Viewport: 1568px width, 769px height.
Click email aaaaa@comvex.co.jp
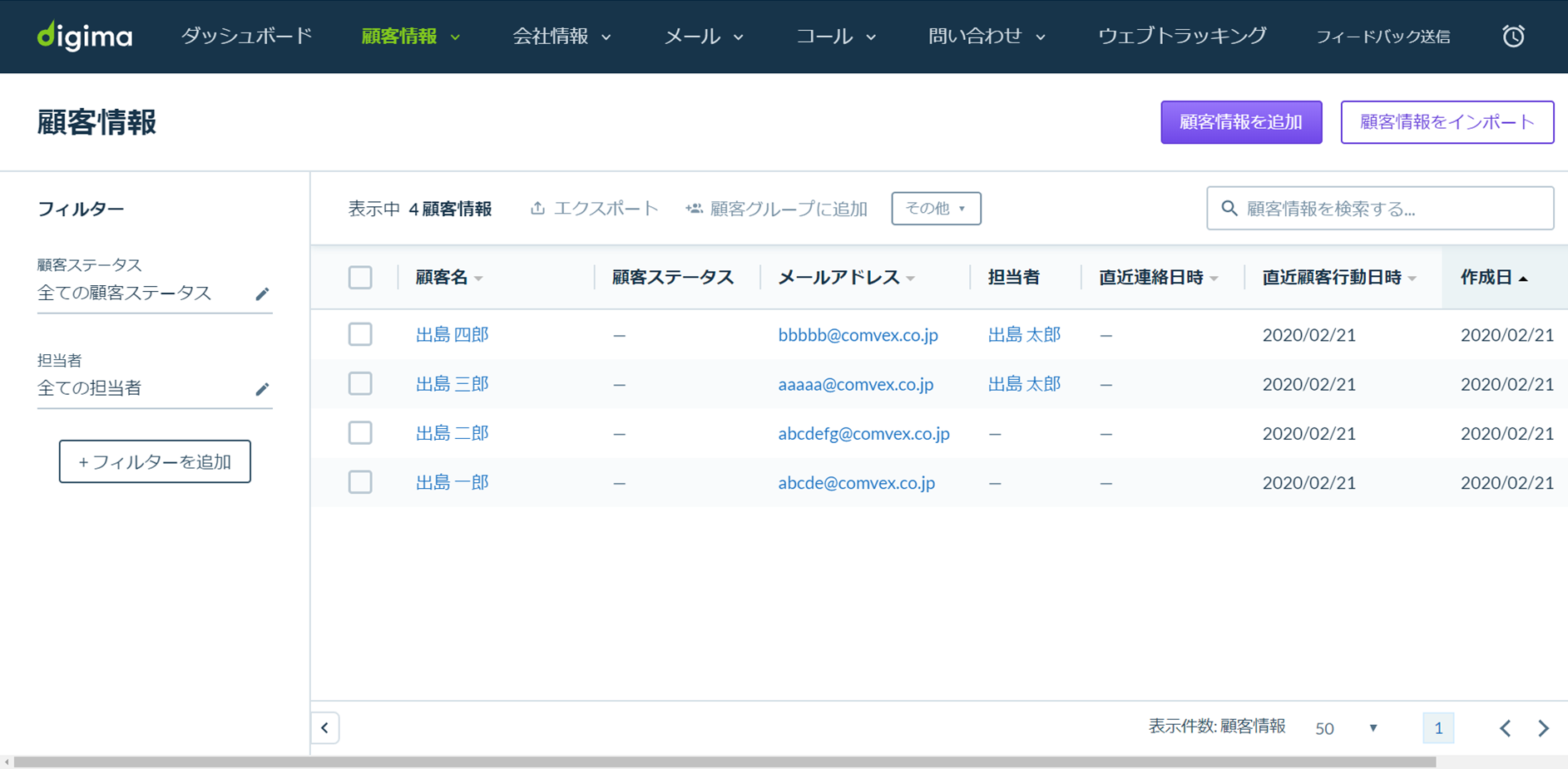pos(855,383)
